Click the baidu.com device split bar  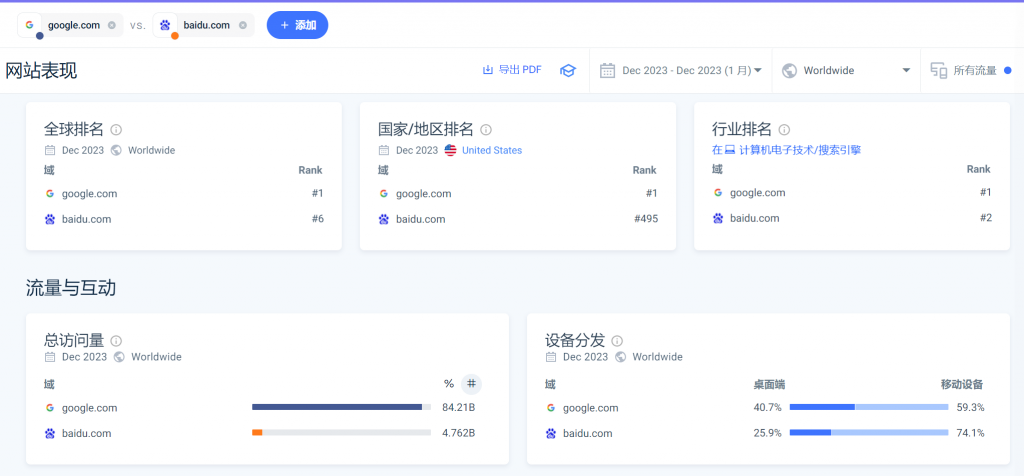pyautogui.click(x=869, y=432)
